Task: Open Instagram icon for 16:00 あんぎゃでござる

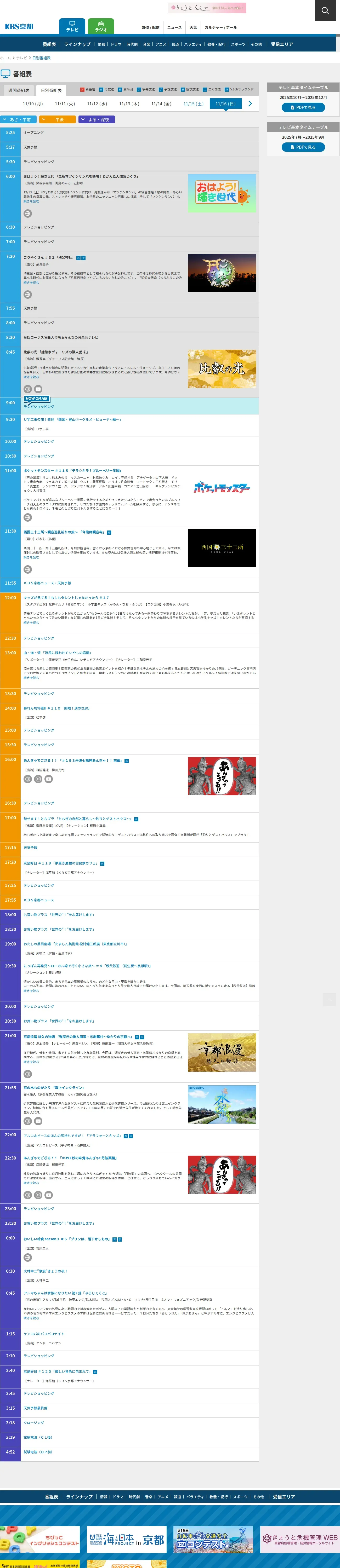Action: 38,779
